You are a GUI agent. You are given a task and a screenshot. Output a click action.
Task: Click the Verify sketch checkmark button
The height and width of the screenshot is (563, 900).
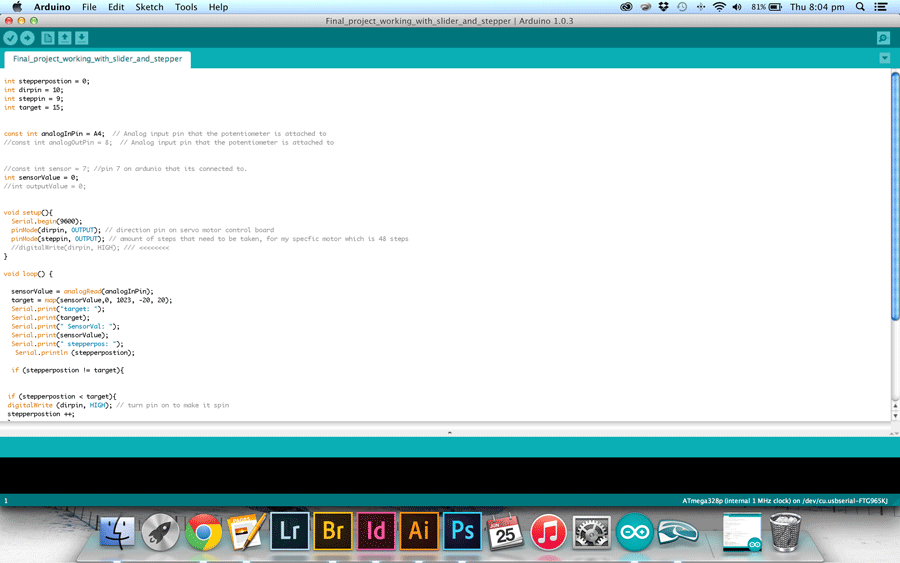coord(10,38)
